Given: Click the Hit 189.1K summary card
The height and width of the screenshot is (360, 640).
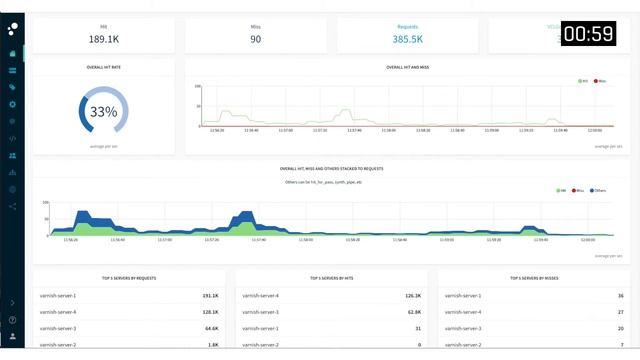Looking at the screenshot, I should click(x=104, y=36).
